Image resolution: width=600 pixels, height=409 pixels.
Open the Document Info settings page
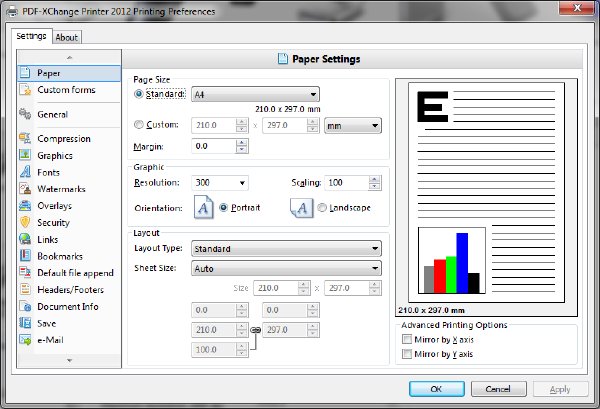pos(68,306)
